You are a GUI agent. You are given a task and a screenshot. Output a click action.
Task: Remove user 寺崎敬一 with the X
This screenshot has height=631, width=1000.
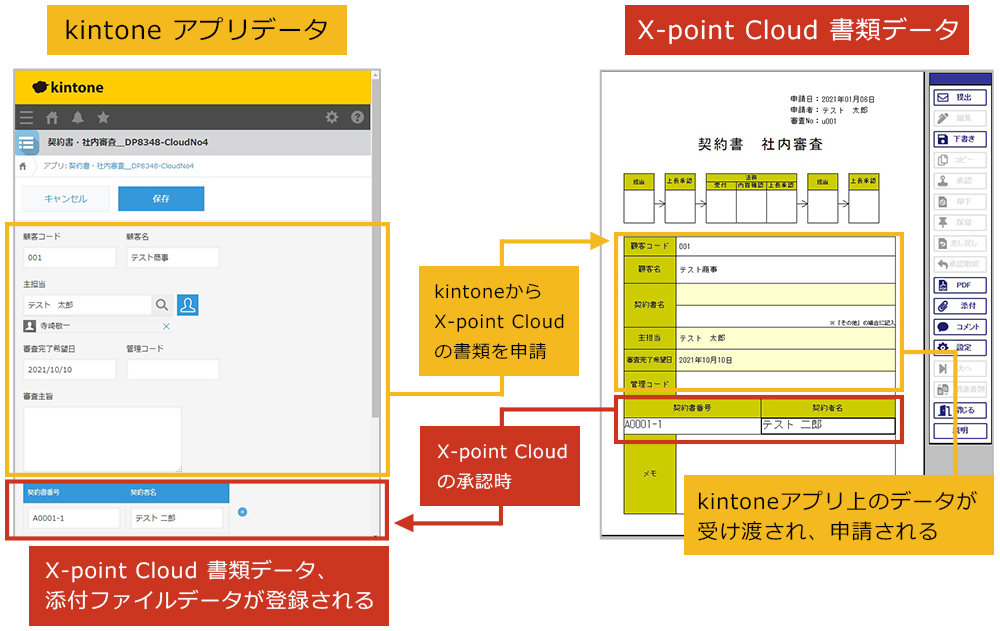(x=166, y=326)
